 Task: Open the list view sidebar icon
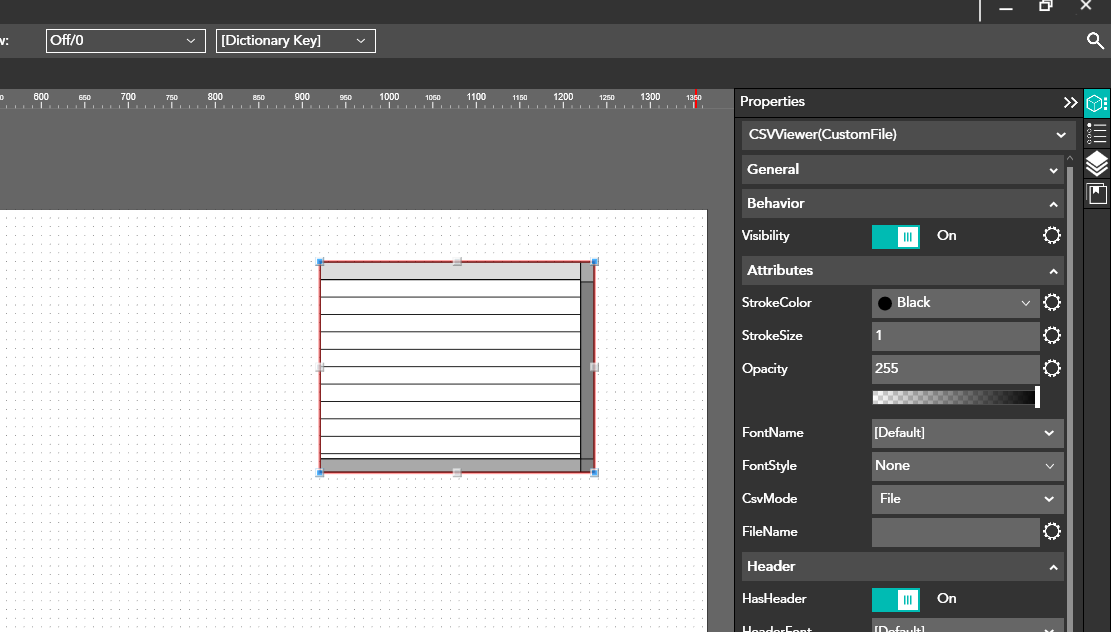click(1097, 133)
